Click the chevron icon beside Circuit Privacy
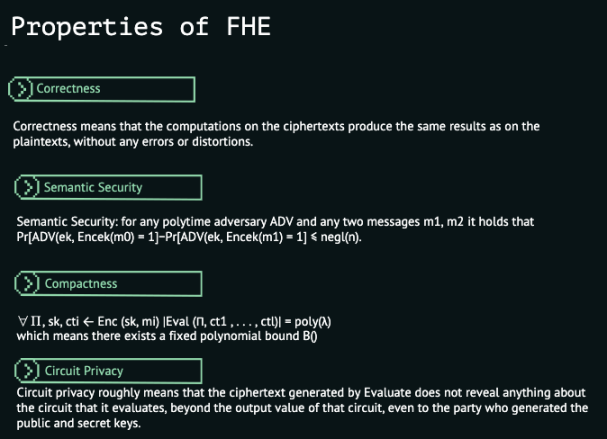Screen dimensions: 607x439 (x=27, y=371)
